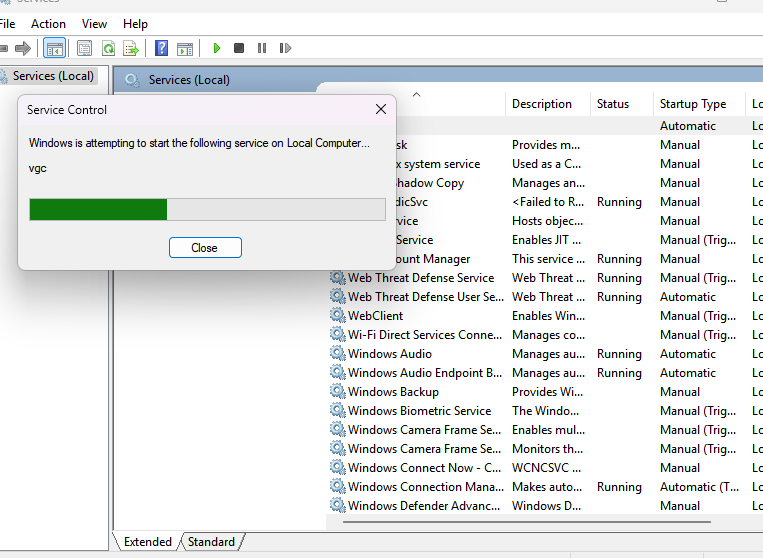
Task: Click the Windows Backup gear icon
Action: point(337,391)
